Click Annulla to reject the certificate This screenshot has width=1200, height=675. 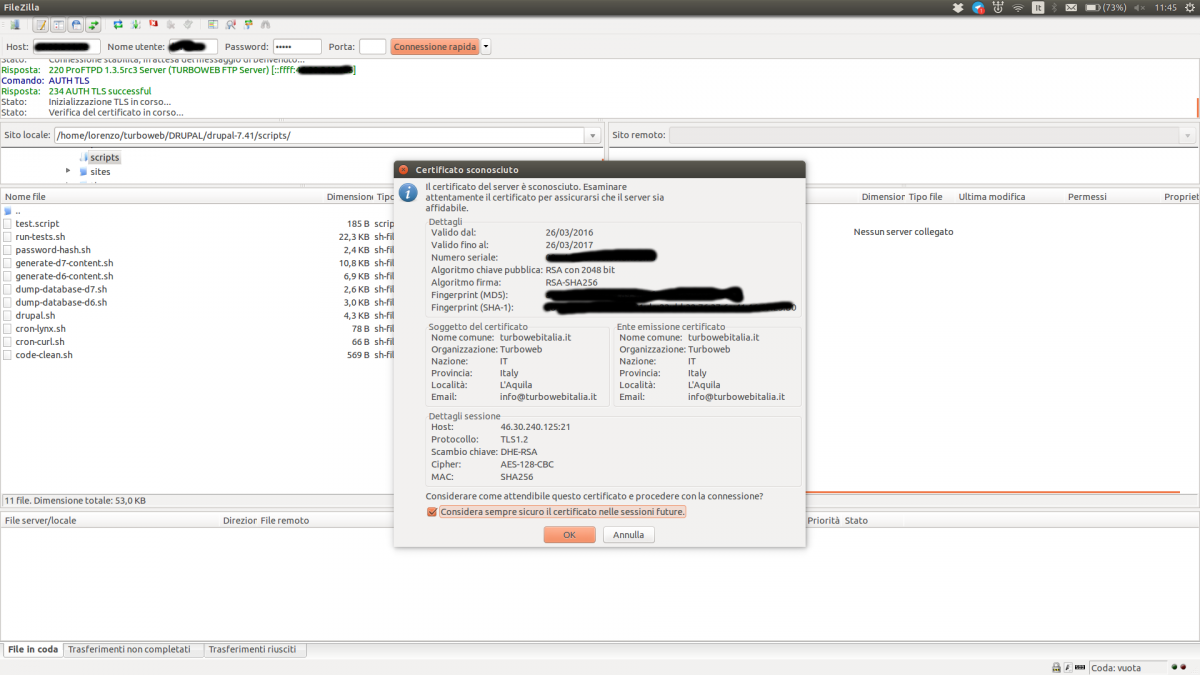click(628, 535)
